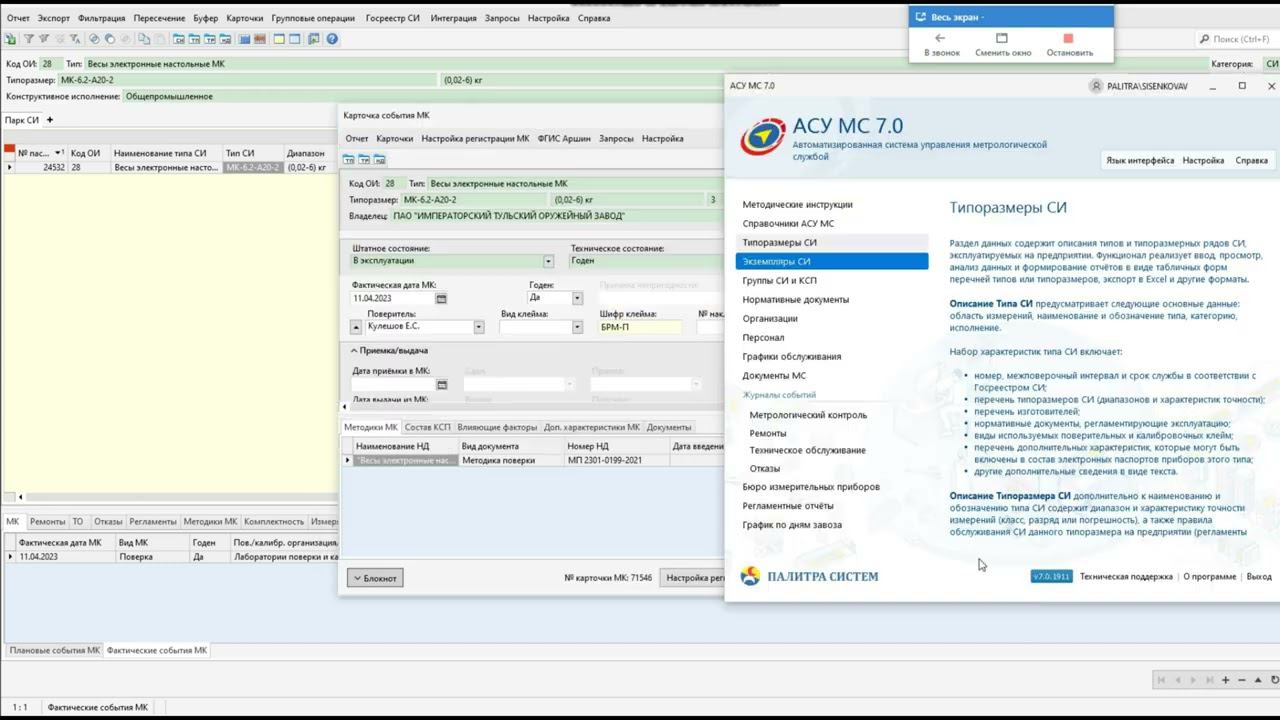Click the Лаборатории поверки cell in bottom grid

coord(284,557)
